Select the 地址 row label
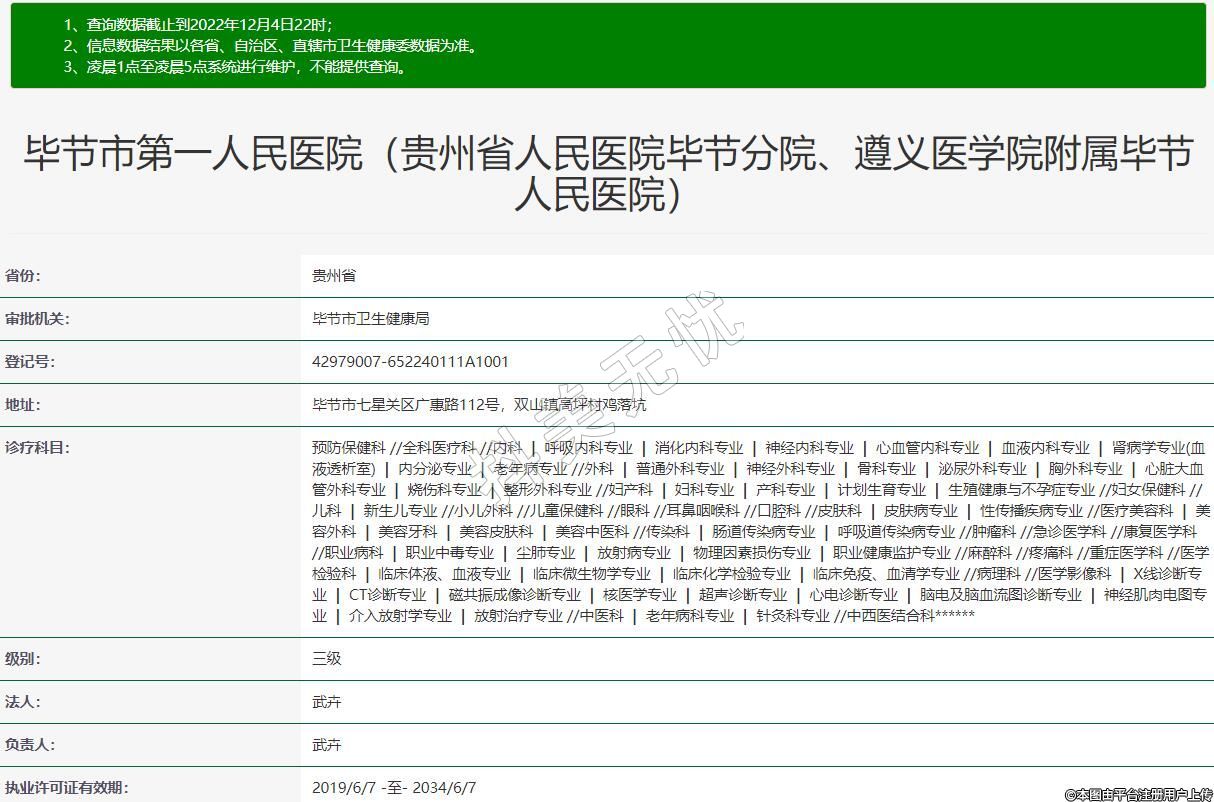The image size is (1214, 802). [23, 405]
